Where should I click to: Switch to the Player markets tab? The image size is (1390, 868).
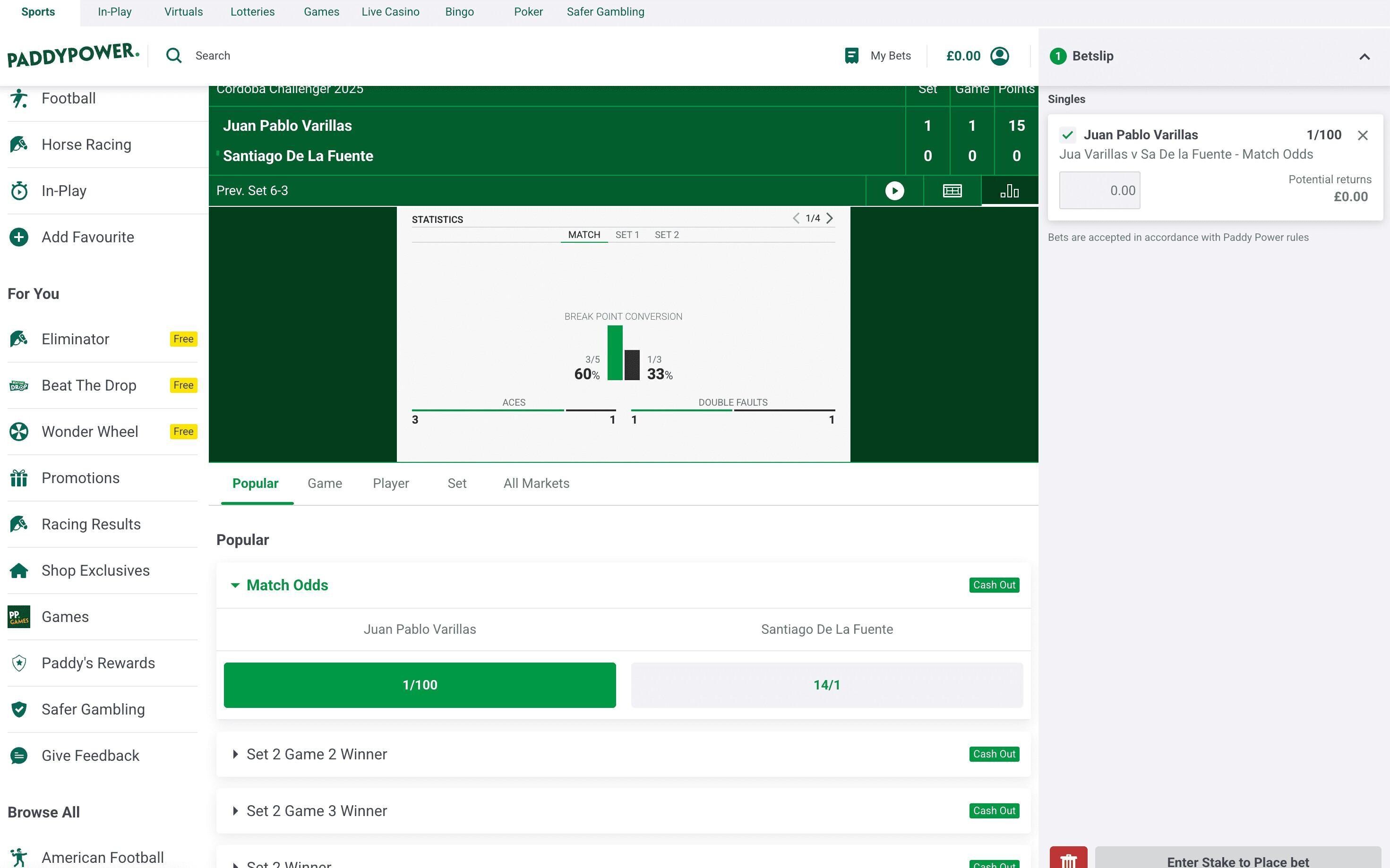[x=391, y=484]
